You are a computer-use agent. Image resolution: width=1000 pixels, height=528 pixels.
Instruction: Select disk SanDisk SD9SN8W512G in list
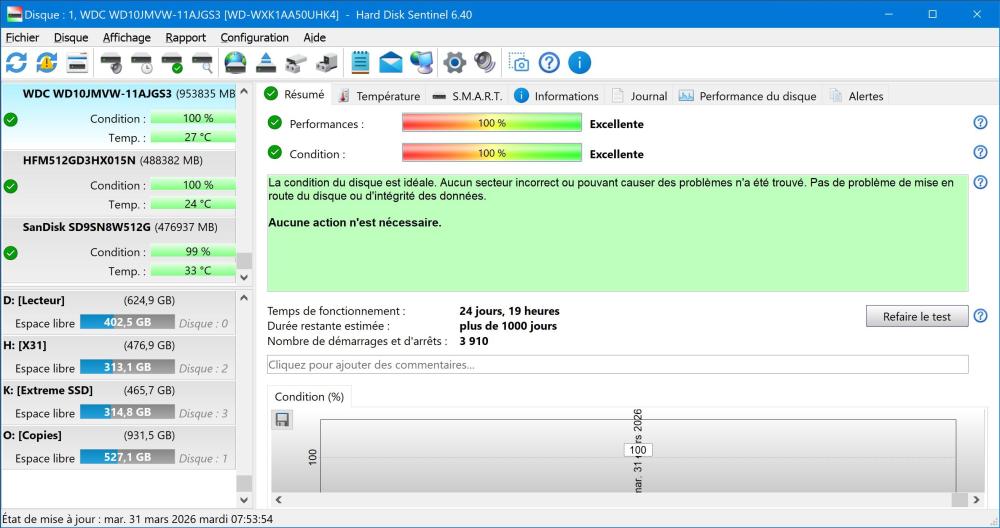(x=119, y=249)
